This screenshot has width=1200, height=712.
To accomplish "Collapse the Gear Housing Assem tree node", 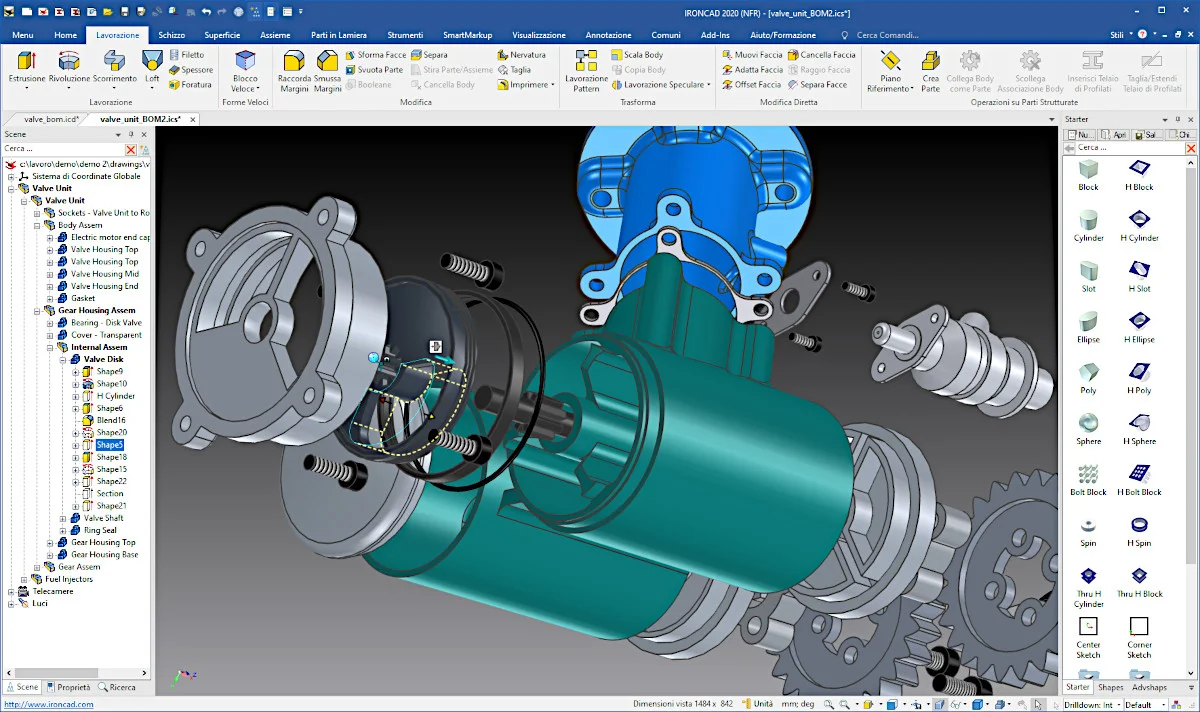I will click(37, 311).
